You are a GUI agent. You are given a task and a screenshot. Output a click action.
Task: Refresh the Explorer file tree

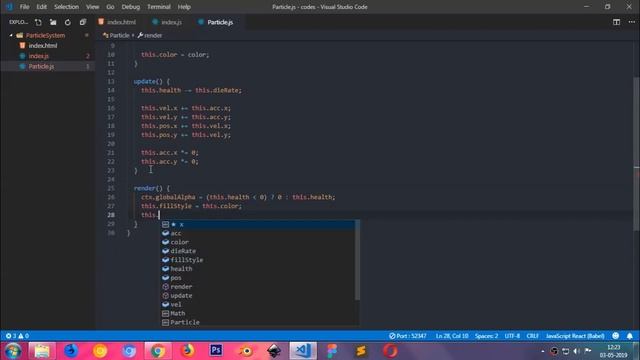click(x=68, y=22)
